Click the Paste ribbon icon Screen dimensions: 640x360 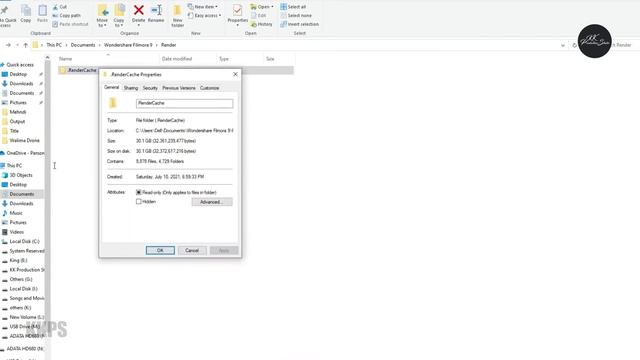tap(42, 13)
